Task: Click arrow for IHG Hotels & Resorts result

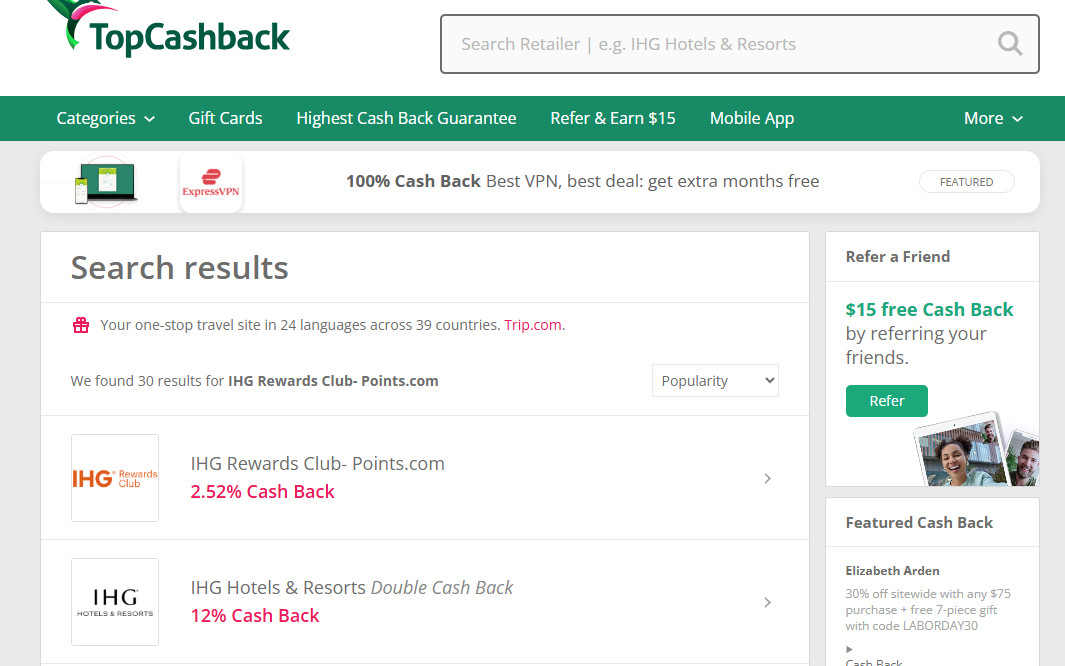Action: 767,603
